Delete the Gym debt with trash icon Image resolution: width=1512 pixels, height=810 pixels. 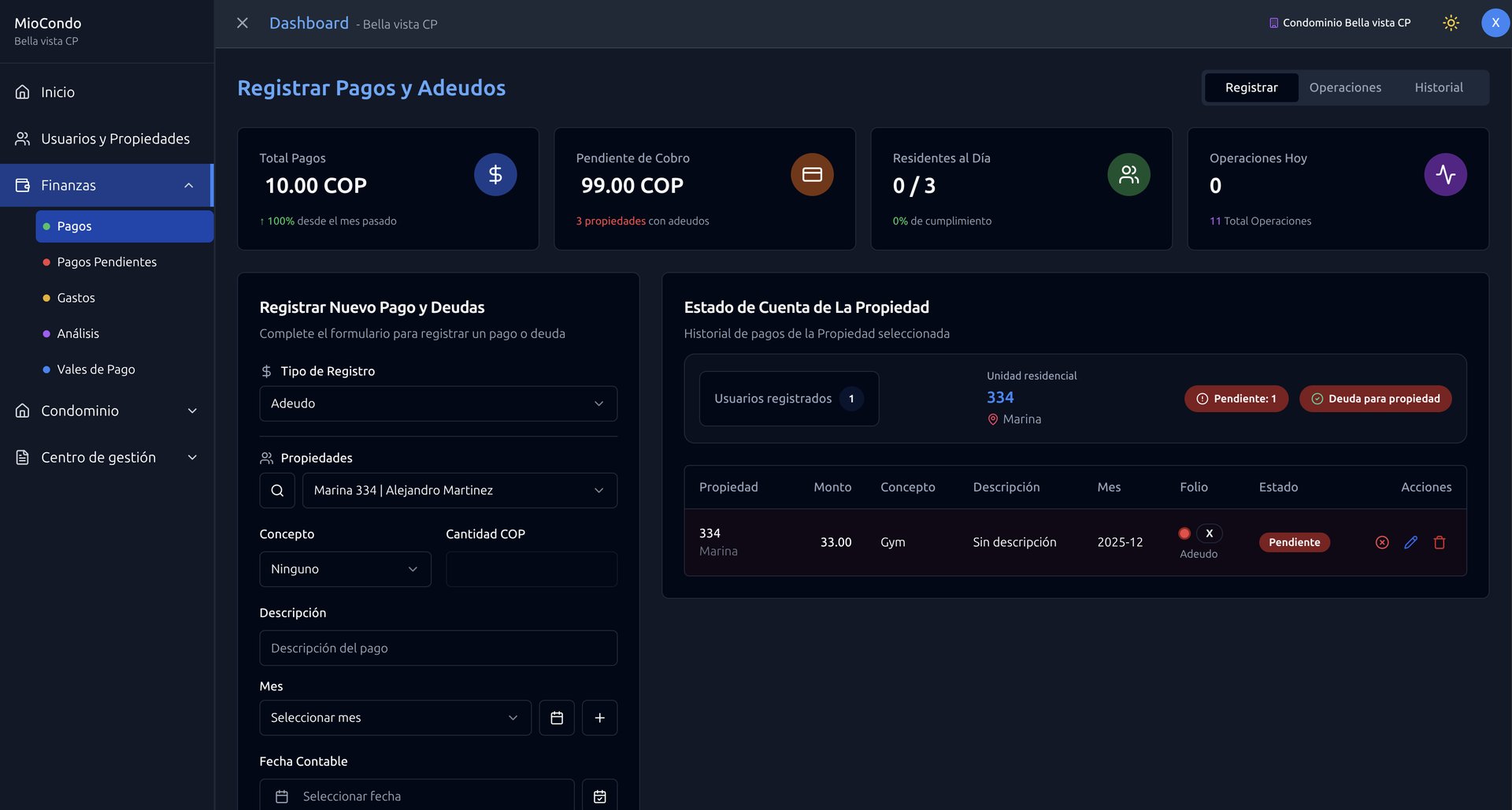pyautogui.click(x=1440, y=542)
